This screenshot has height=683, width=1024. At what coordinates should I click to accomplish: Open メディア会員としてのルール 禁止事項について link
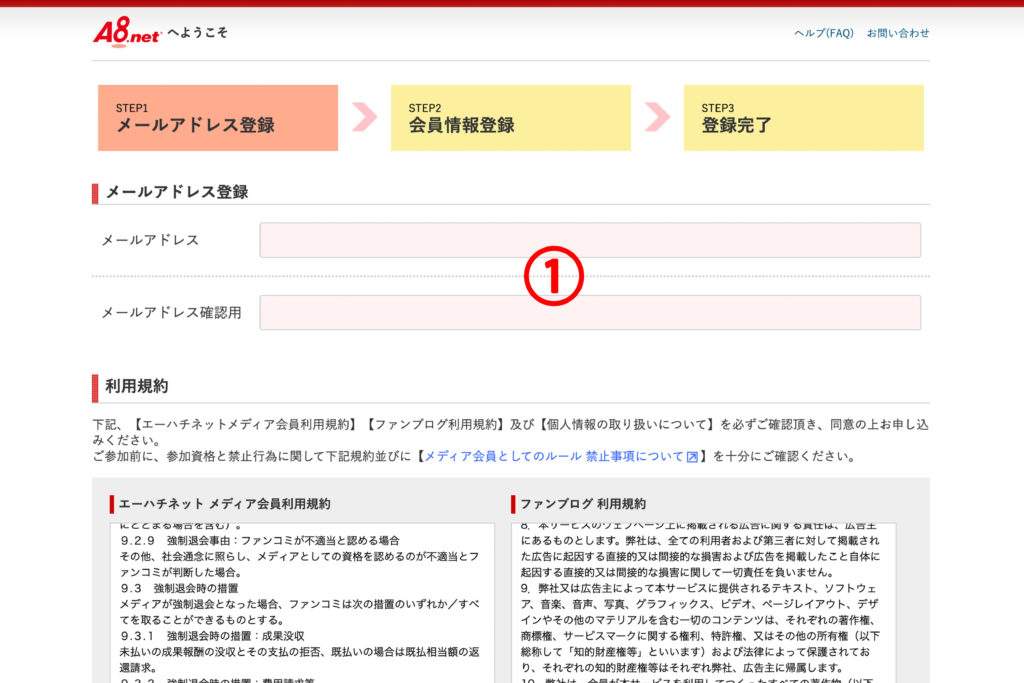(554, 457)
